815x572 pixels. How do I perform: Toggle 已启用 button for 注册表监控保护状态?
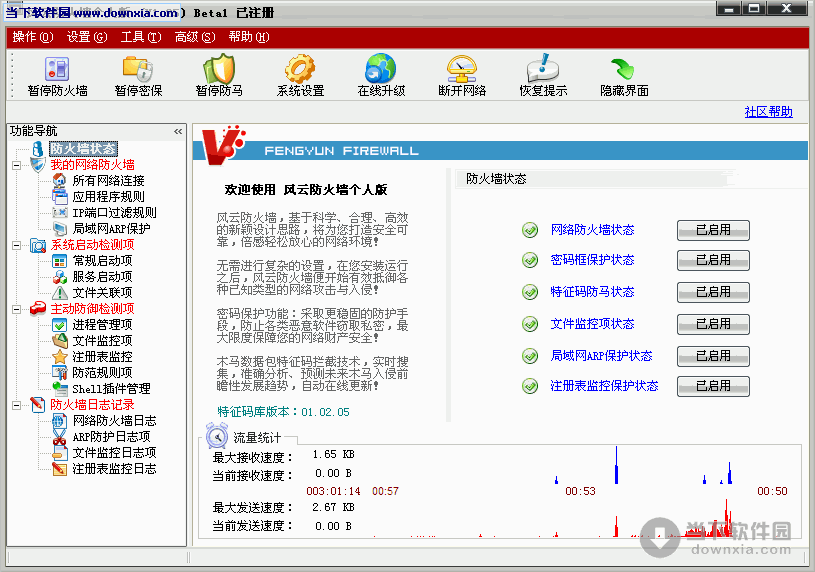713,386
